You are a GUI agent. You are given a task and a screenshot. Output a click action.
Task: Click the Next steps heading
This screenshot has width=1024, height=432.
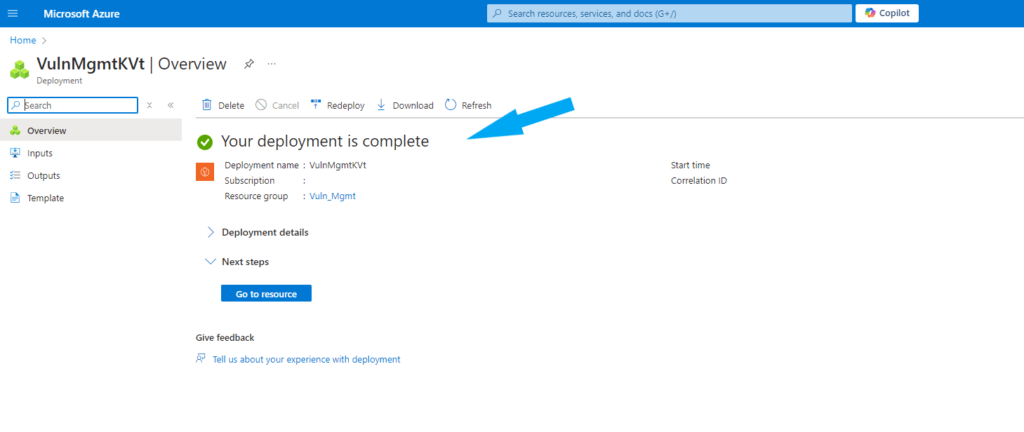coord(246,262)
